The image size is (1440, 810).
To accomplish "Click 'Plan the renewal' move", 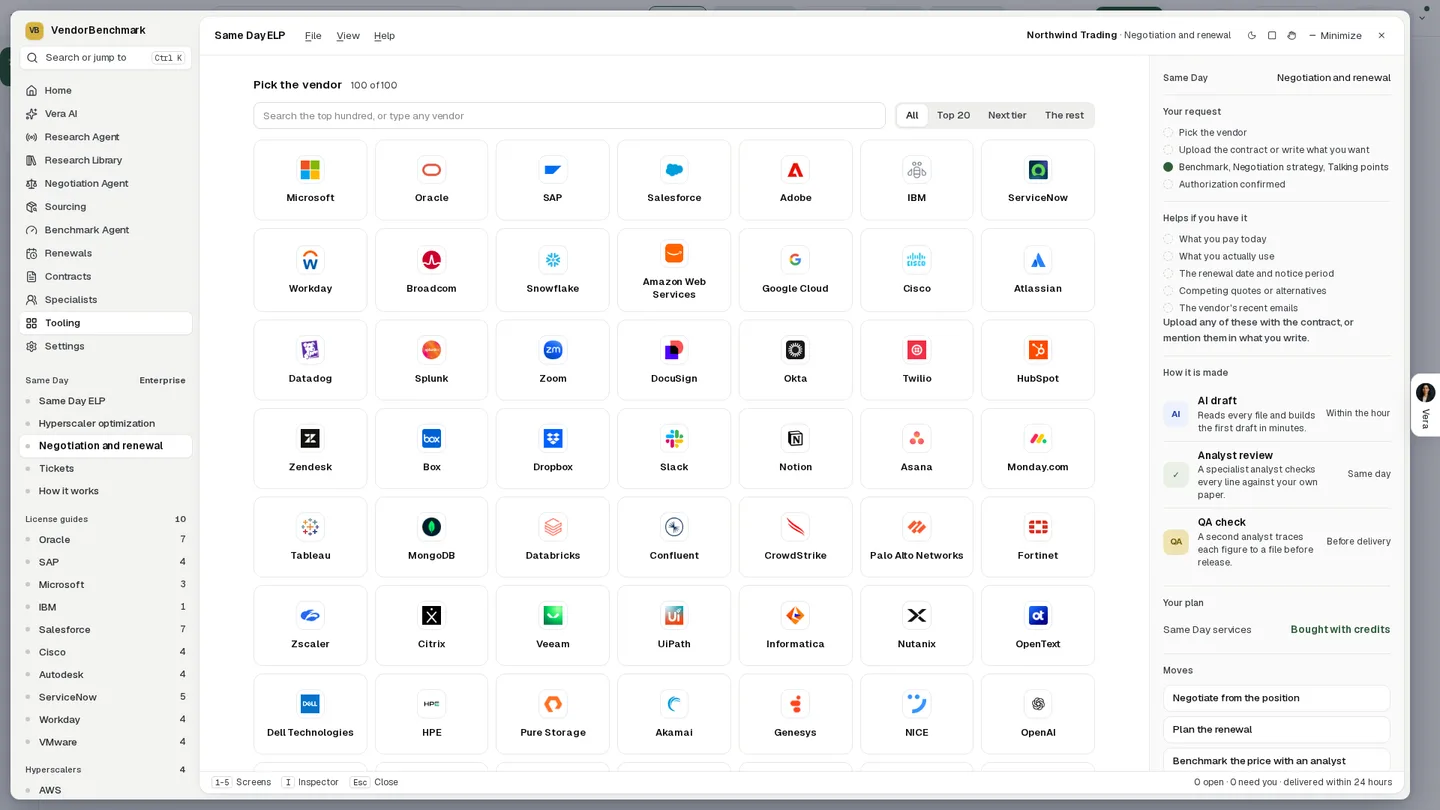I will tap(1276, 730).
